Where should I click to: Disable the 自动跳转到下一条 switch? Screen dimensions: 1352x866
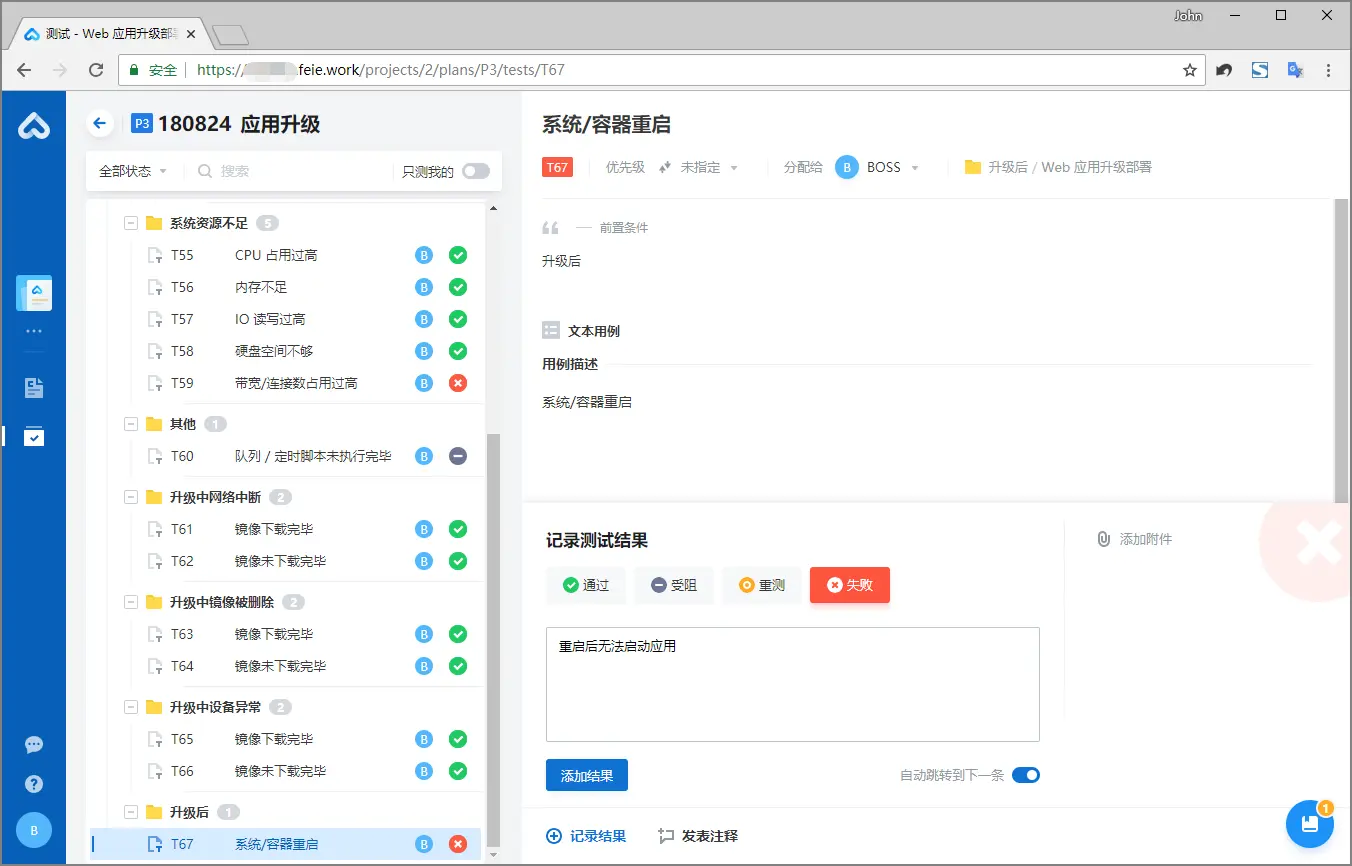[1026, 775]
